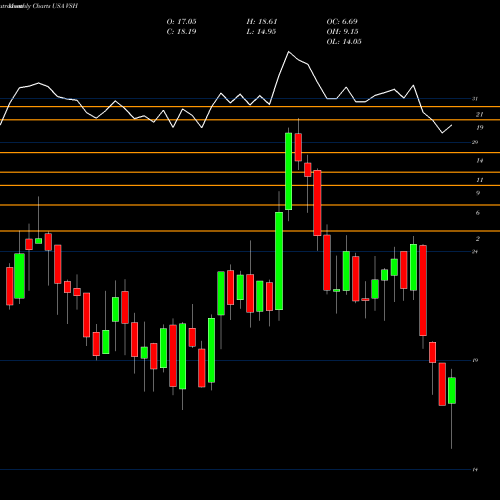
Task: Click the axis label 21
Action: click(x=479, y=115)
